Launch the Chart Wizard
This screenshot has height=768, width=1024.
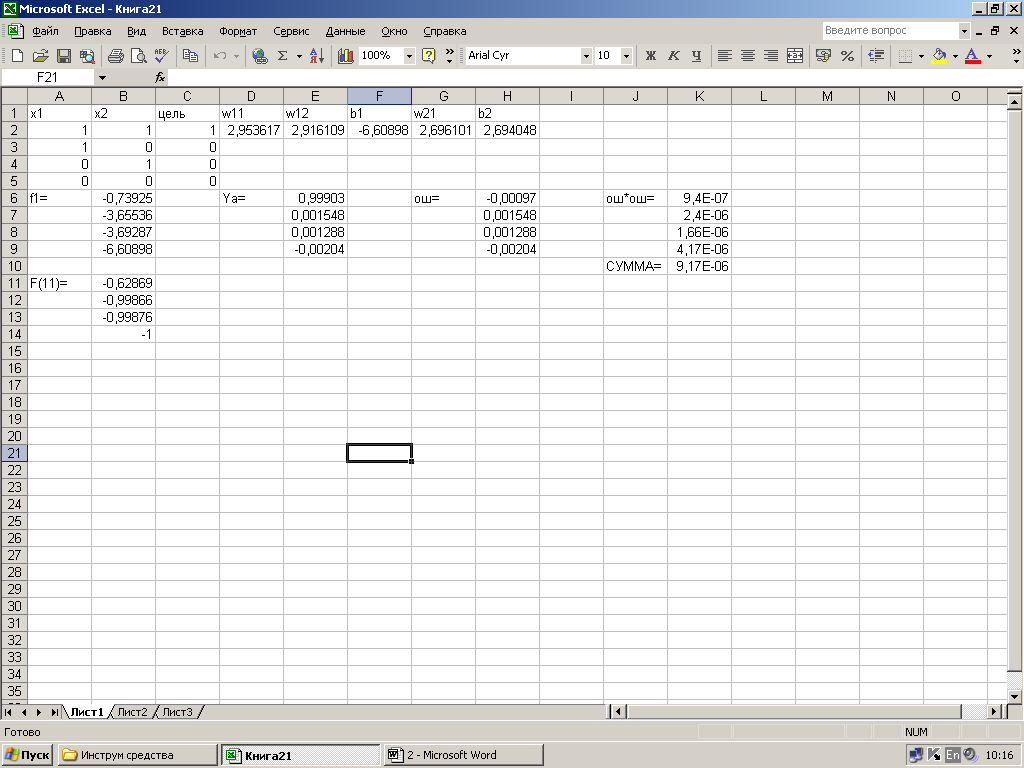345,56
